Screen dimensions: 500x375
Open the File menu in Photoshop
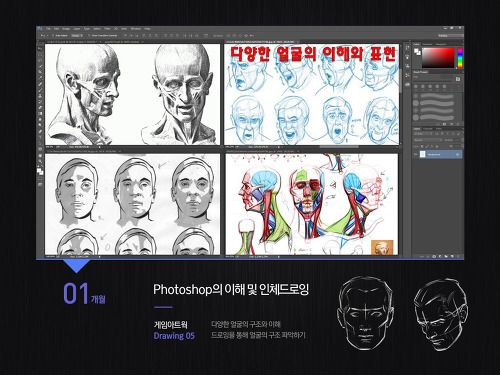(48, 29)
